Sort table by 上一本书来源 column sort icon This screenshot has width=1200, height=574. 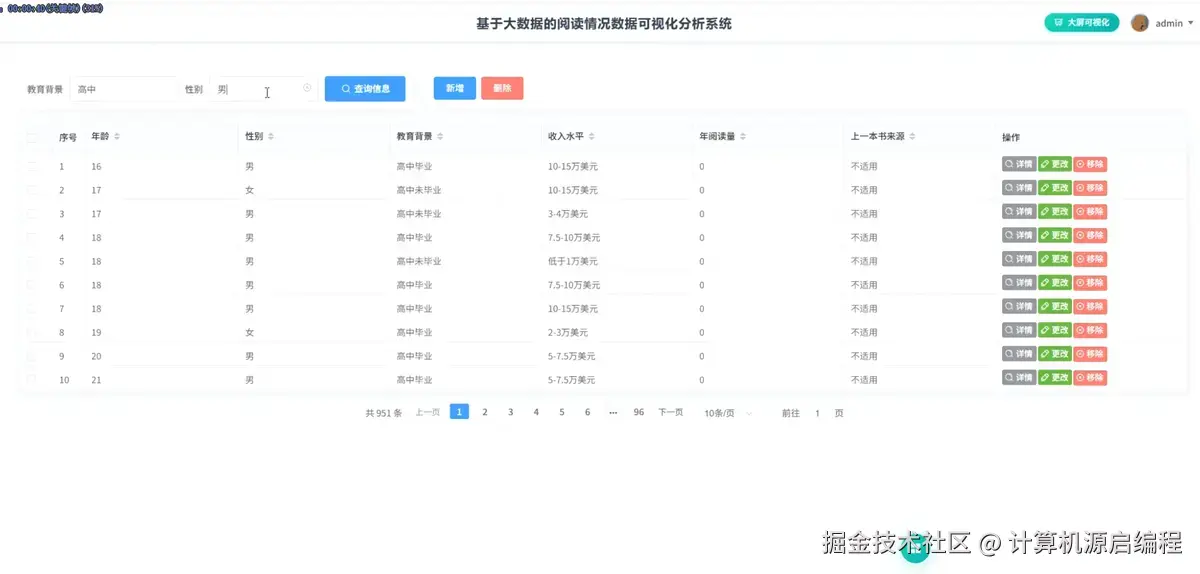click(x=914, y=136)
